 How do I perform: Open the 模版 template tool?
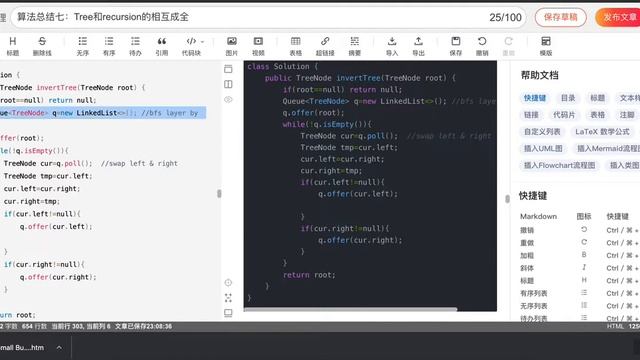pos(546,46)
